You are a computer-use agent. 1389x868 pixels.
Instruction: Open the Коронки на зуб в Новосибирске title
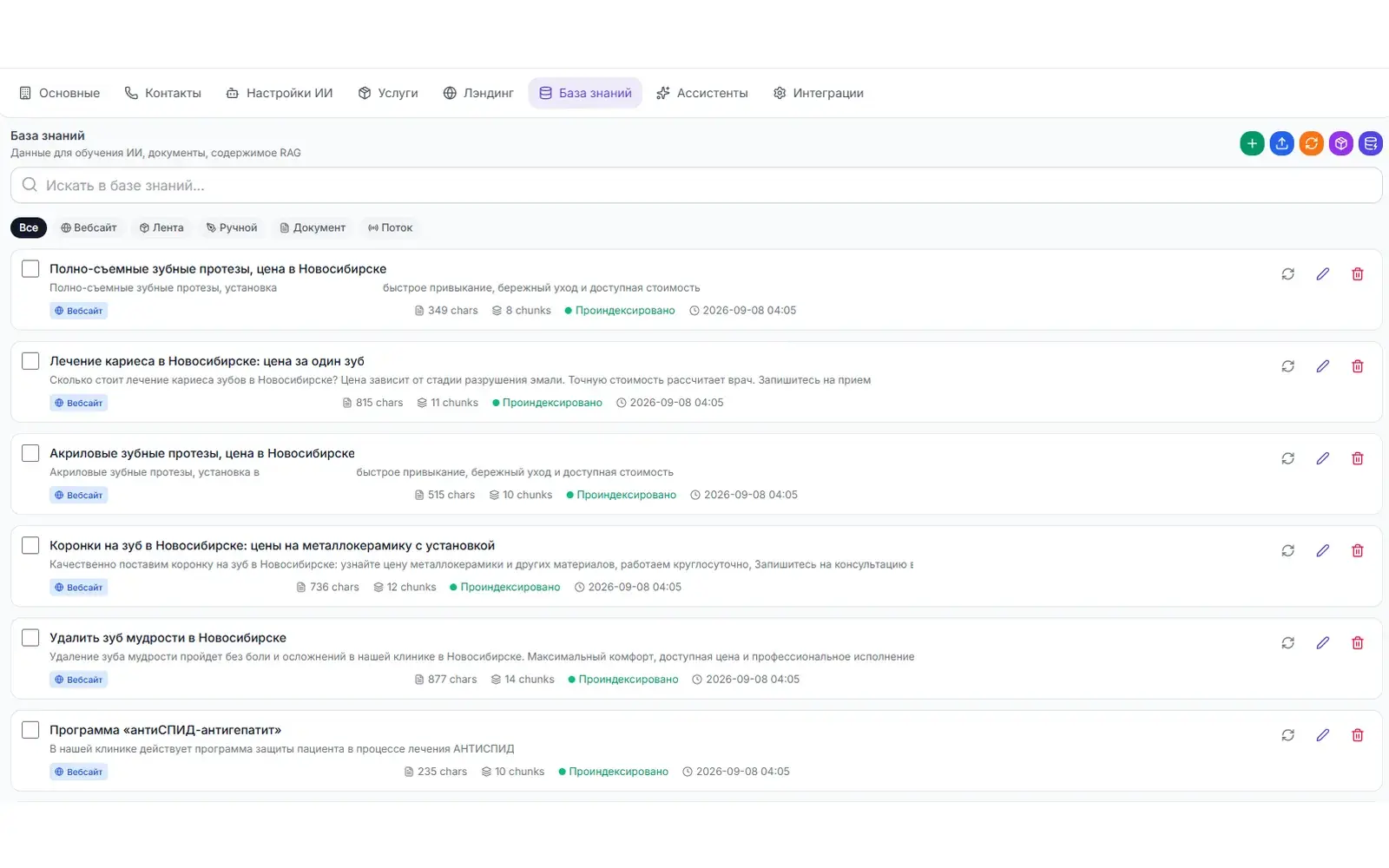tap(272, 545)
